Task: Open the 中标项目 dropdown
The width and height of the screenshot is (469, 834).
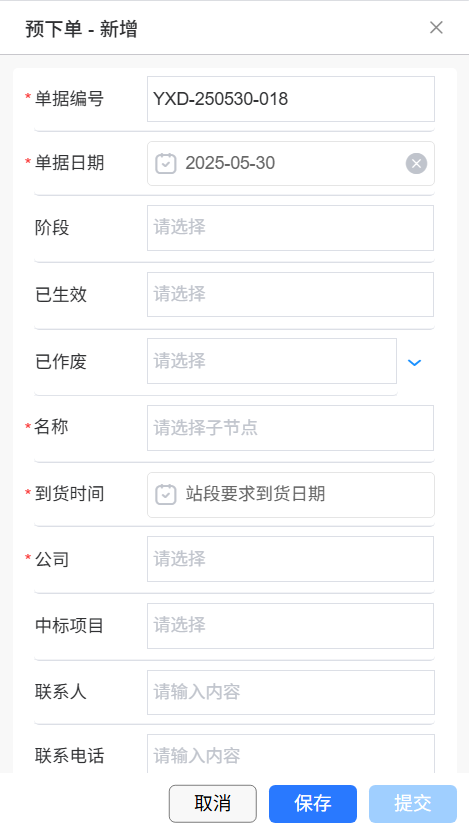Action: 290,626
